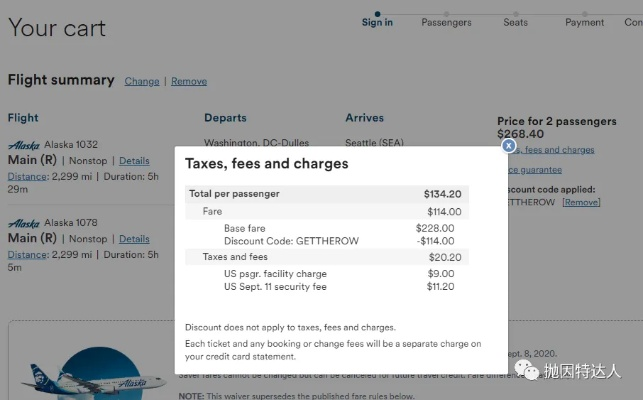This screenshot has height=400, width=643.
Task: Click the Seats step dot
Action: pos(515,13)
